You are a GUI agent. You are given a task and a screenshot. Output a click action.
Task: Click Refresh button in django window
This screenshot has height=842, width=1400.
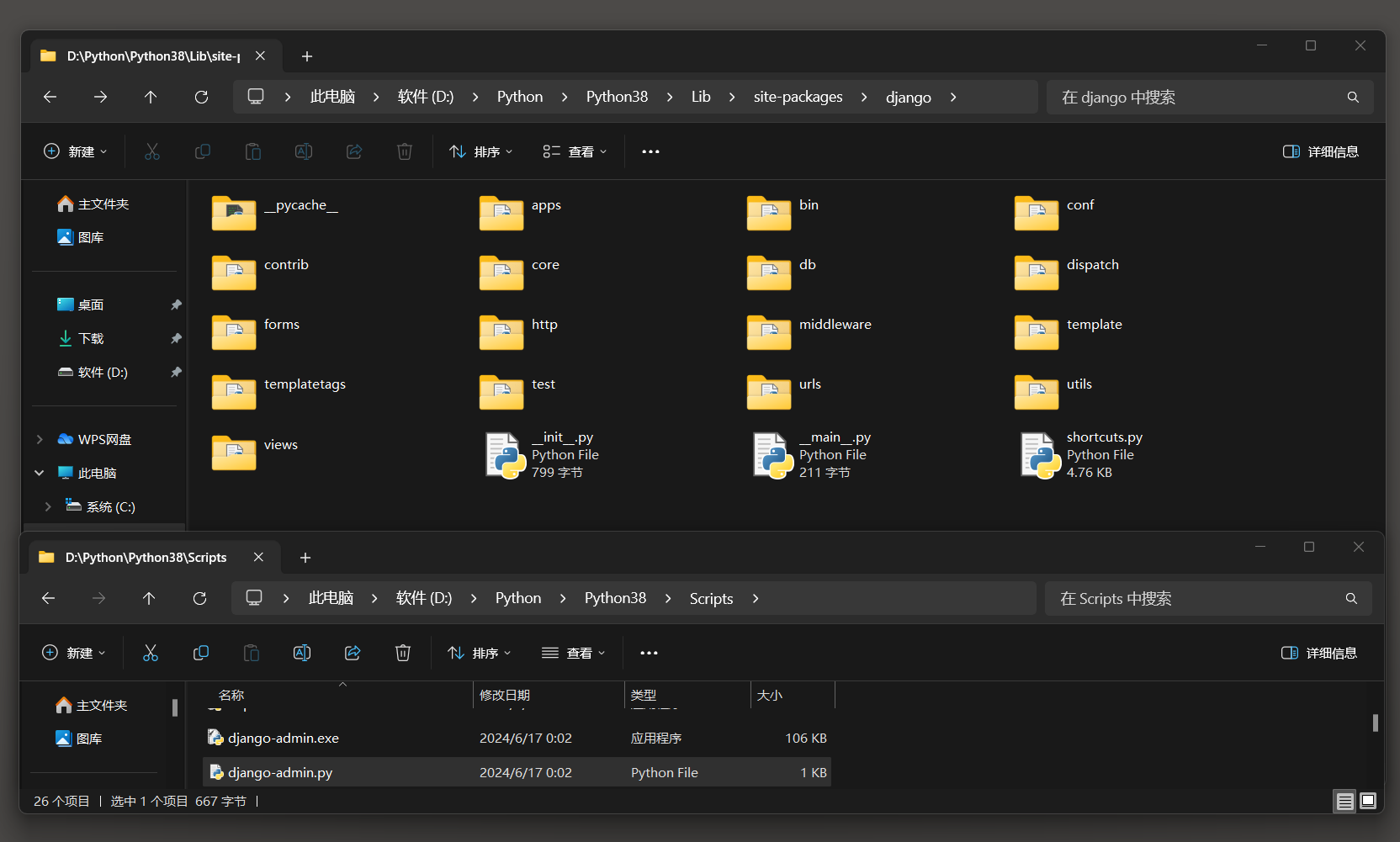pos(201,97)
